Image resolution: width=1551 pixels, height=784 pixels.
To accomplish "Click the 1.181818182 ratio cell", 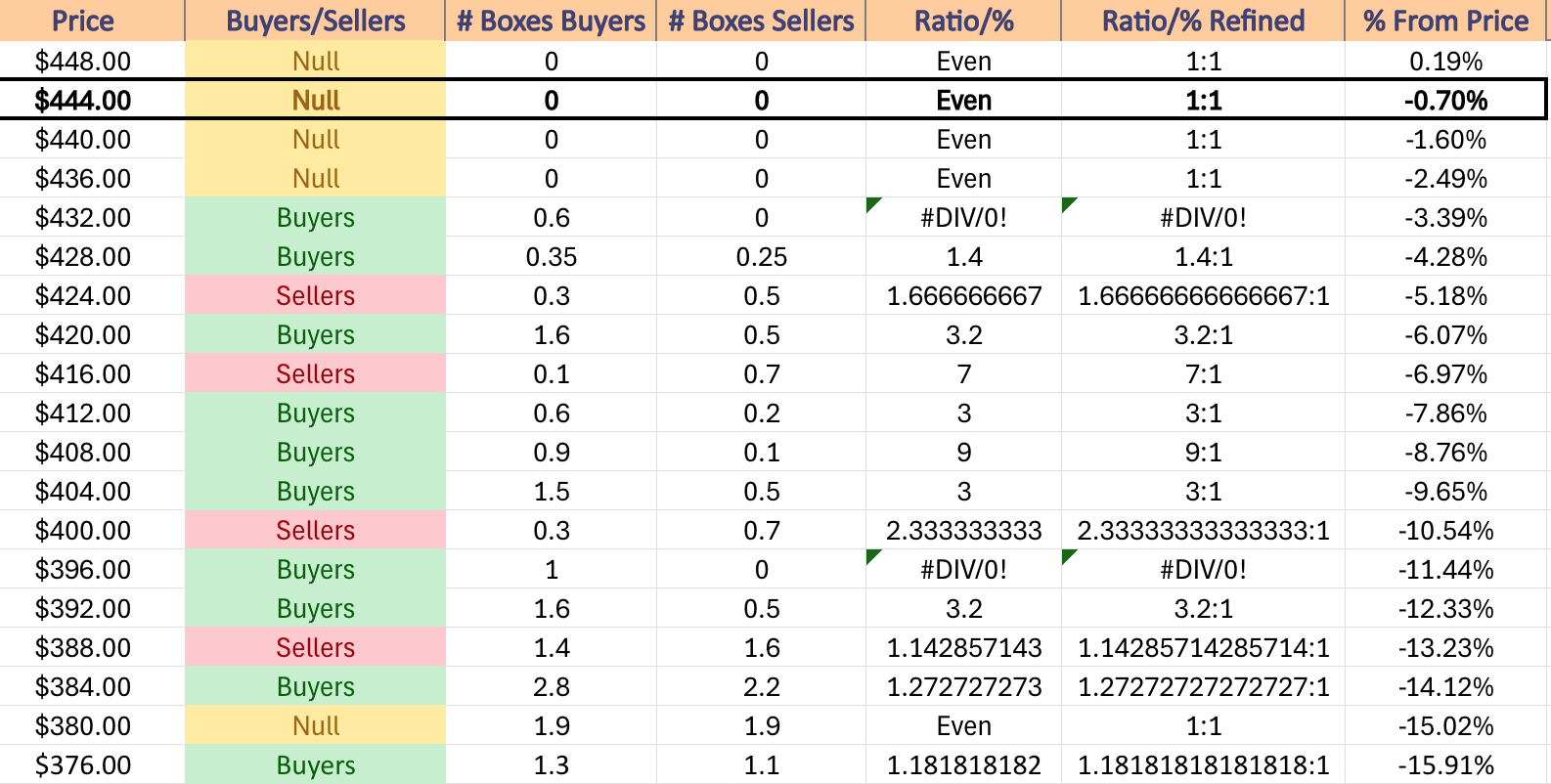I will [963, 764].
